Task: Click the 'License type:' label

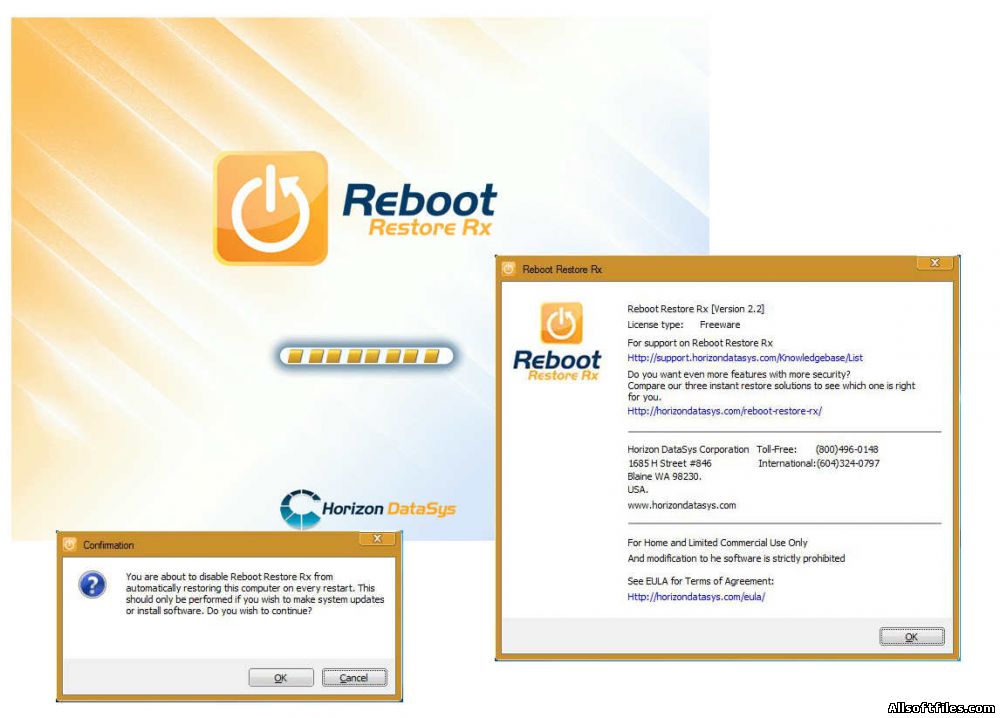Action: (x=655, y=325)
